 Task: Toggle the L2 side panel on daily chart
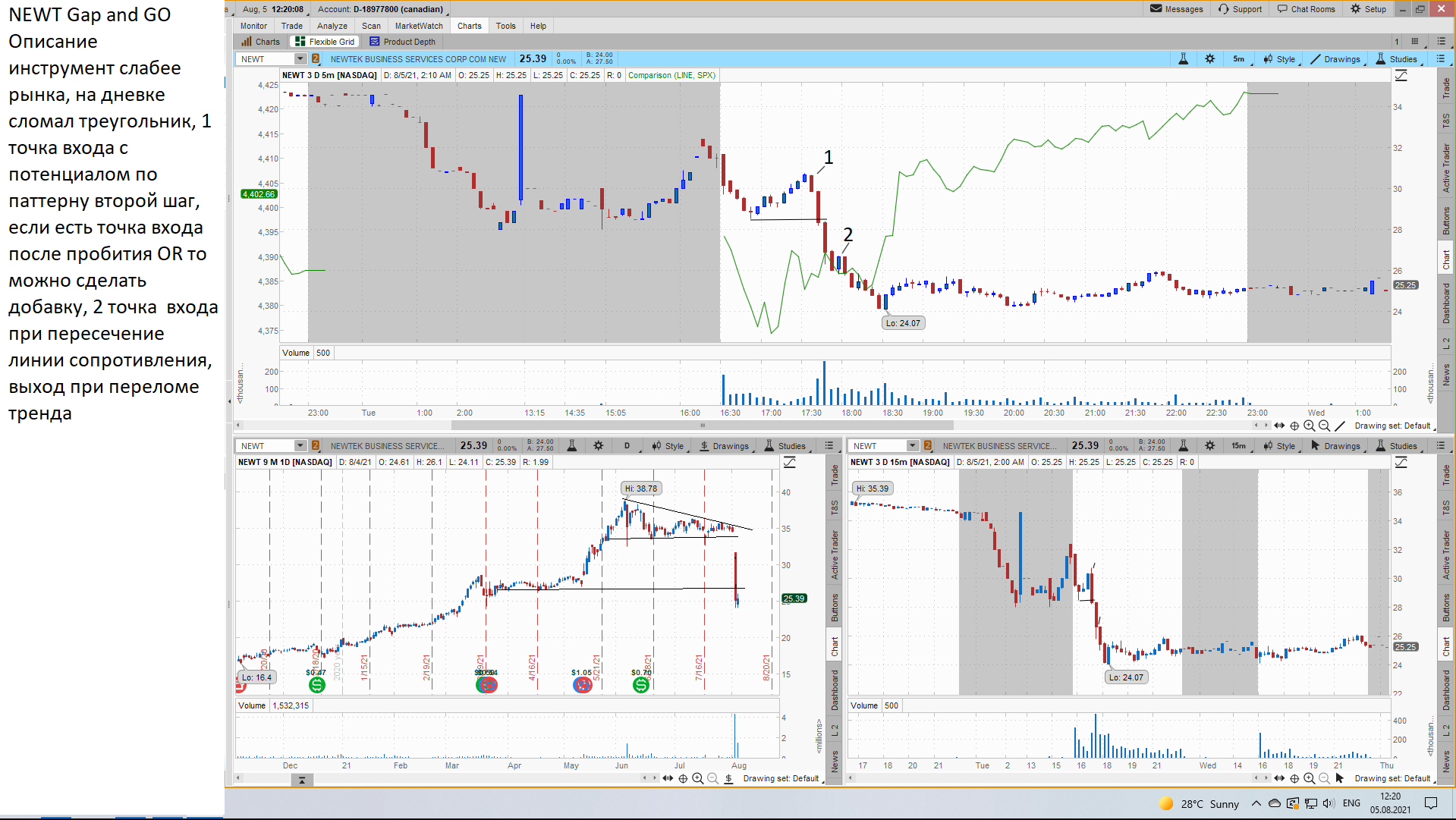(x=834, y=730)
